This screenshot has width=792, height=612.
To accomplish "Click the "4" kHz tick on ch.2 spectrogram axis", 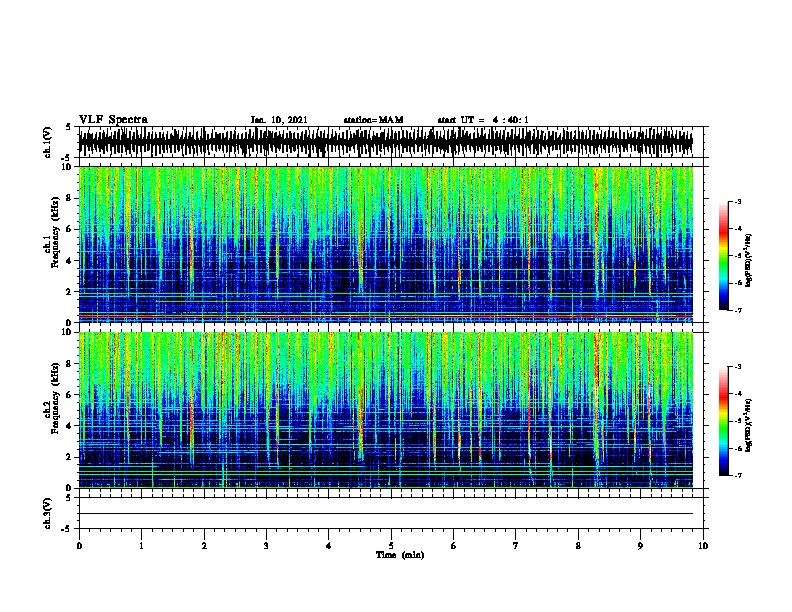I will coord(69,426).
